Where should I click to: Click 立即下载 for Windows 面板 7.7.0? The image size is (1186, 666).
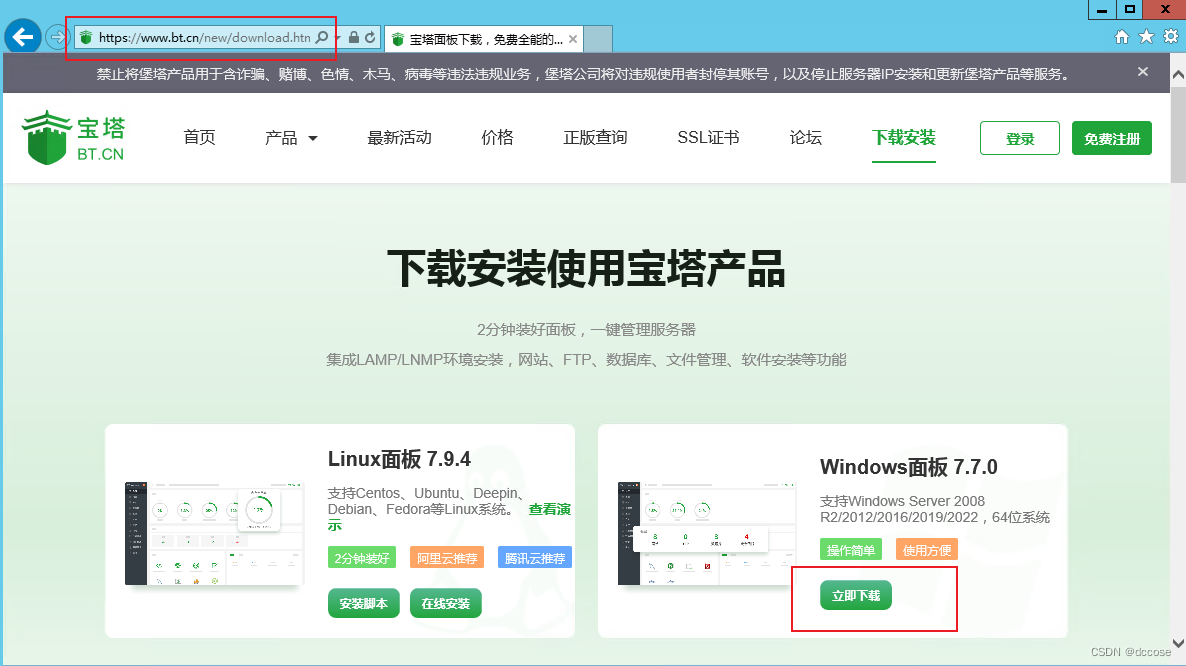click(856, 594)
